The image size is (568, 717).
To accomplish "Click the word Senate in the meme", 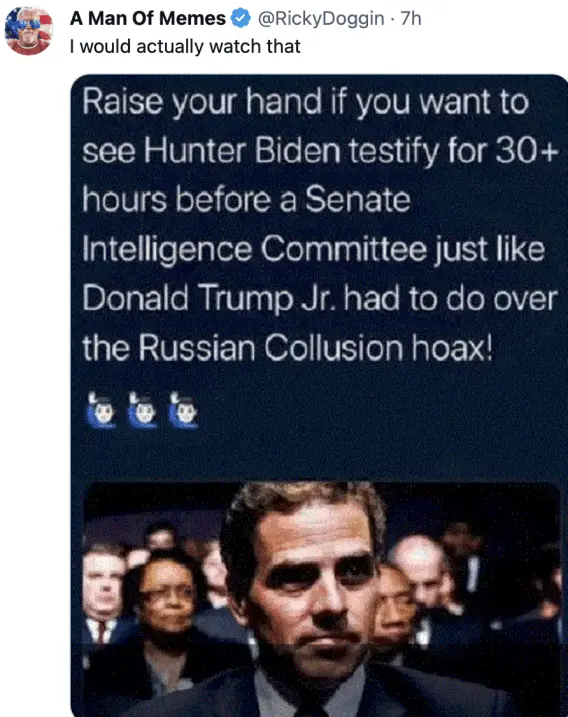I will point(358,200).
